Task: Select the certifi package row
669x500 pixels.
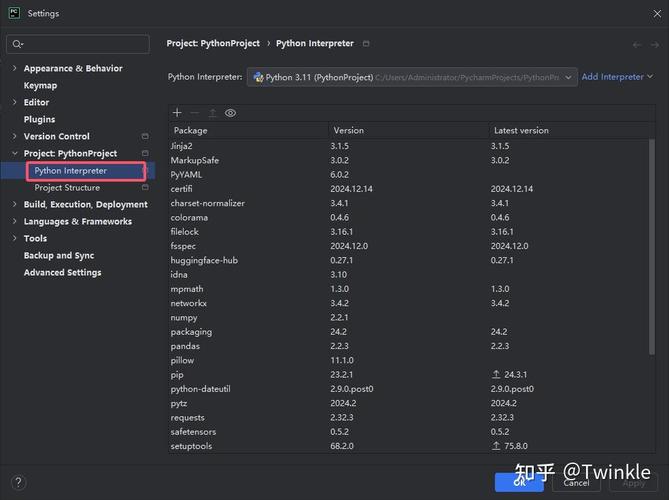Action: 409,189
